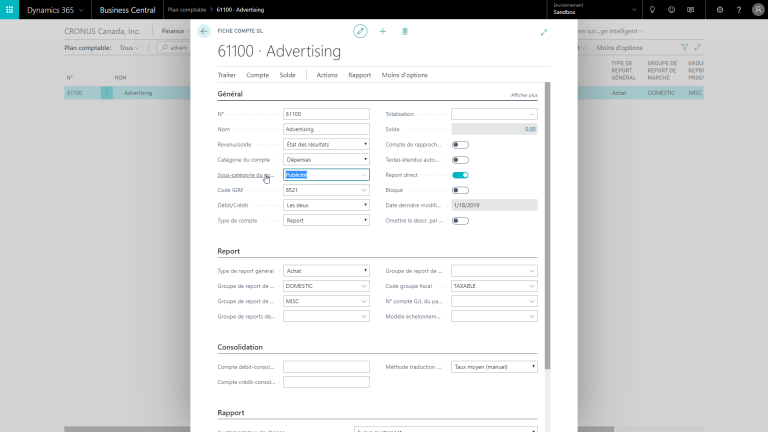Go back using the arrow on the card
Image resolution: width=768 pixels, height=432 pixels.
(204, 31)
